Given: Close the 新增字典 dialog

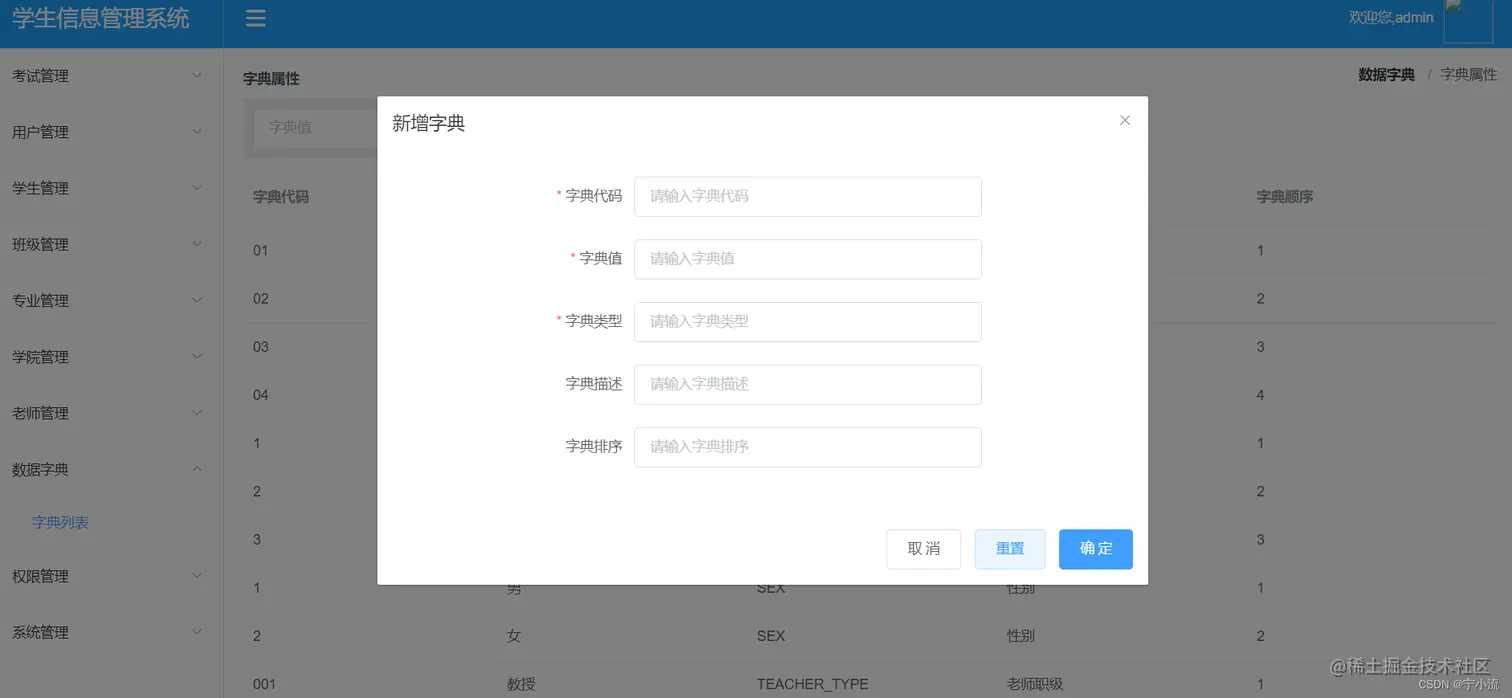Looking at the screenshot, I should pyautogui.click(x=1125, y=120).
